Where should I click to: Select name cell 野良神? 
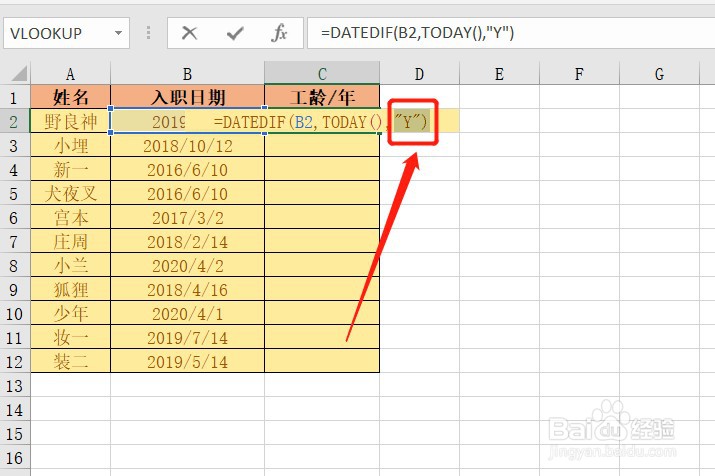[70, 121]
